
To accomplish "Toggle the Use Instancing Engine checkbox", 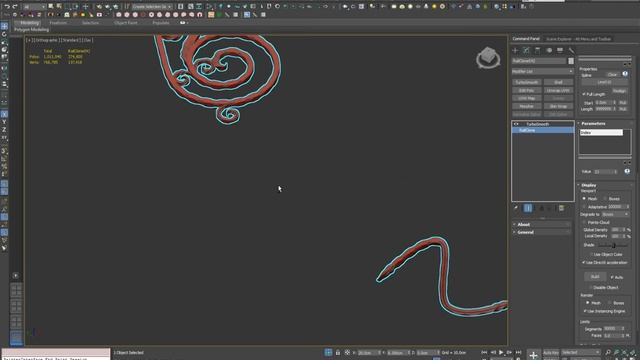I will (x=584, y=311).
